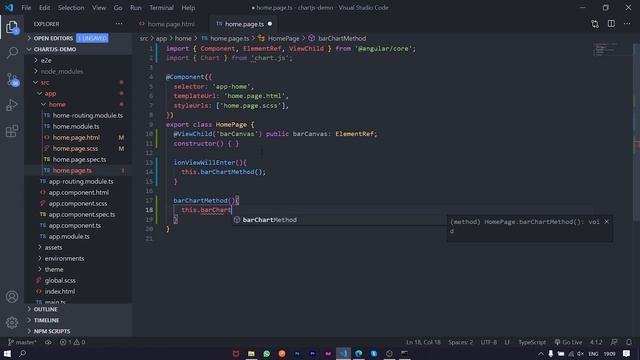This screenshot has height=360, width=640.
Task: Open errors and warnings status indicator
Action: 72,342
